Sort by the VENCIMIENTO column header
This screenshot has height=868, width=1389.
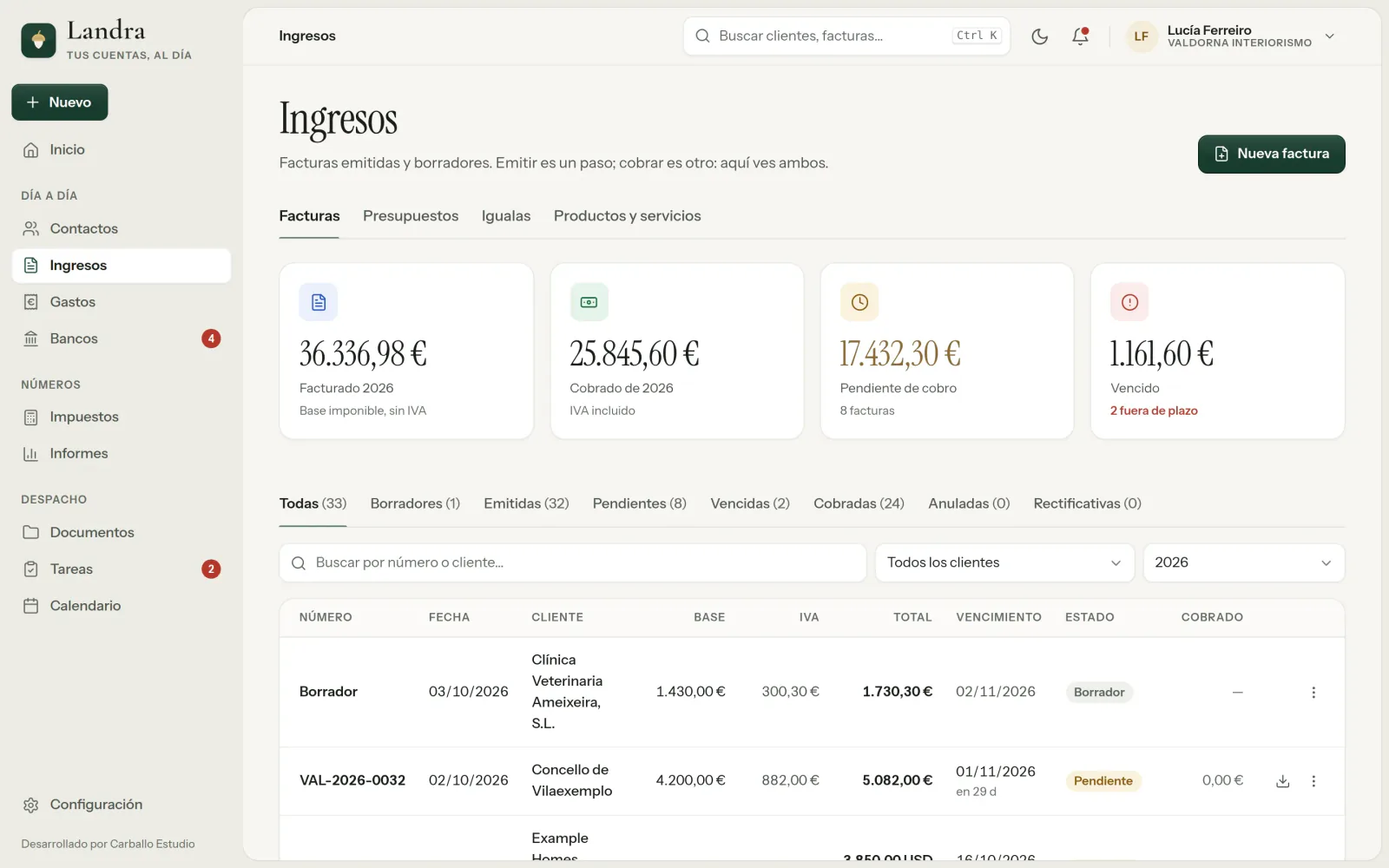point(998,617)
